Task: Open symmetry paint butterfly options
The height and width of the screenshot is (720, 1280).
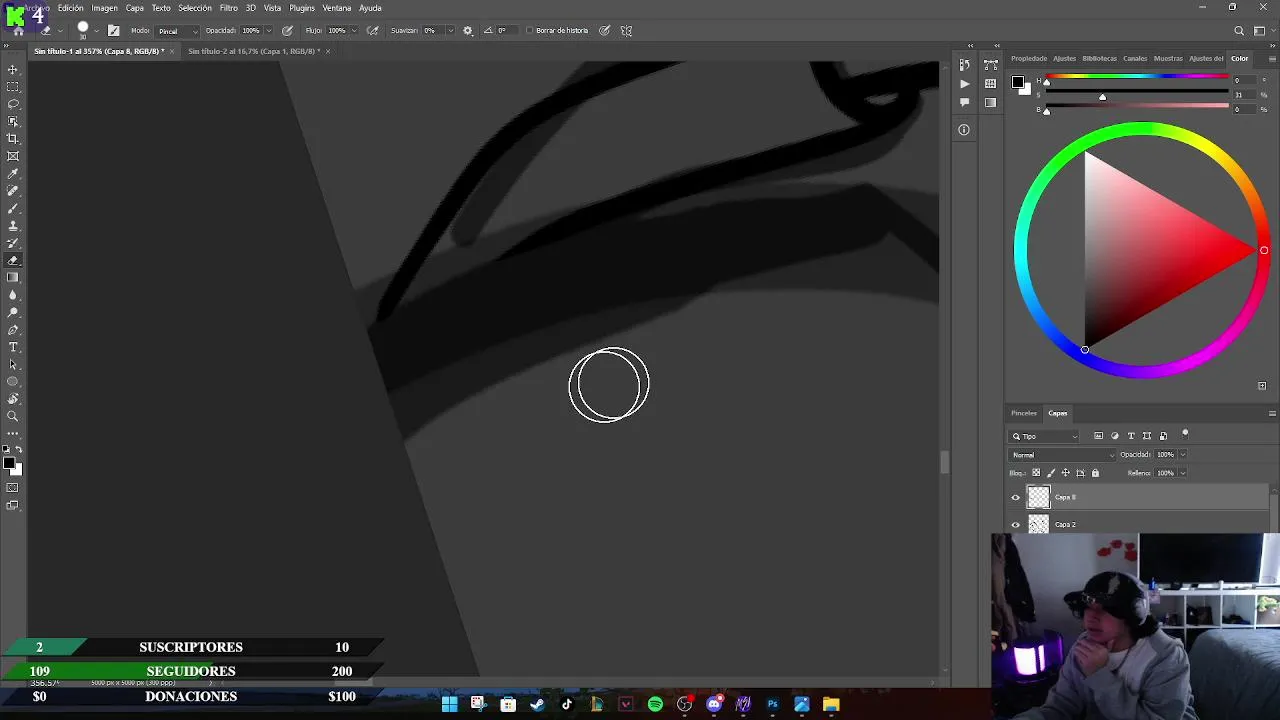Action: pyautogui.click(x=626, y=31)
